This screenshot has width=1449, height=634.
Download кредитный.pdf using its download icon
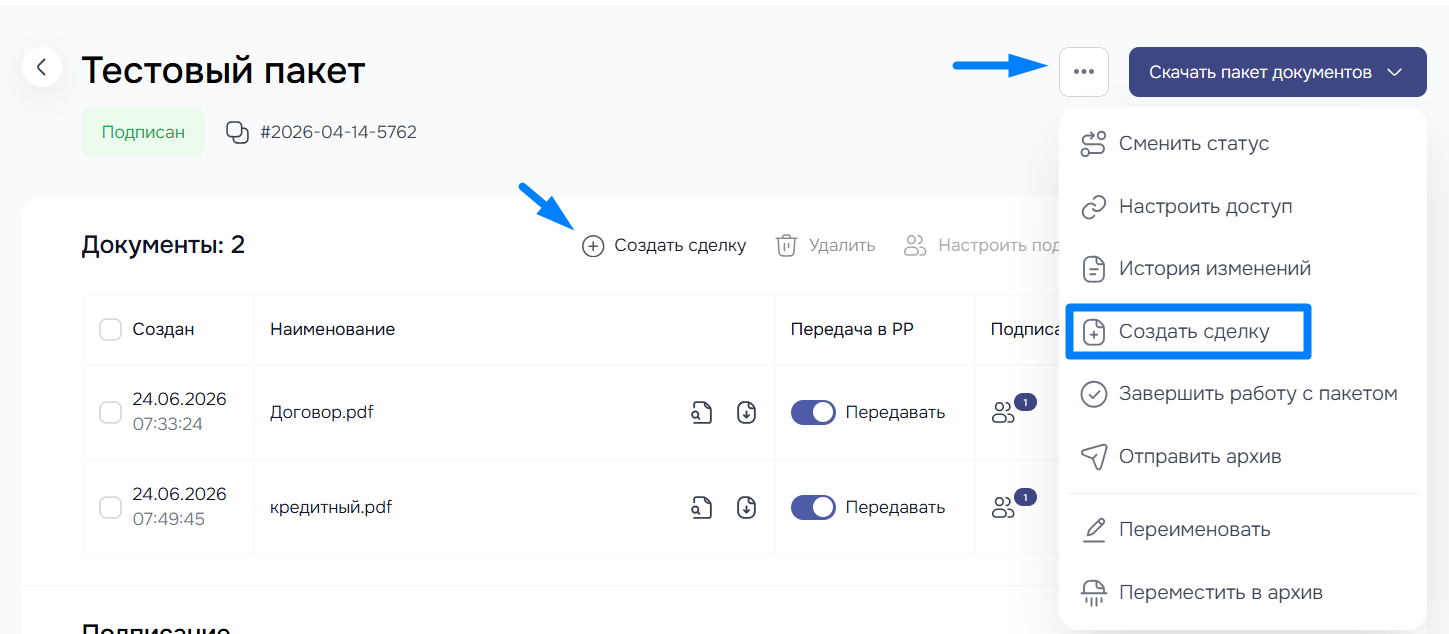746,507
